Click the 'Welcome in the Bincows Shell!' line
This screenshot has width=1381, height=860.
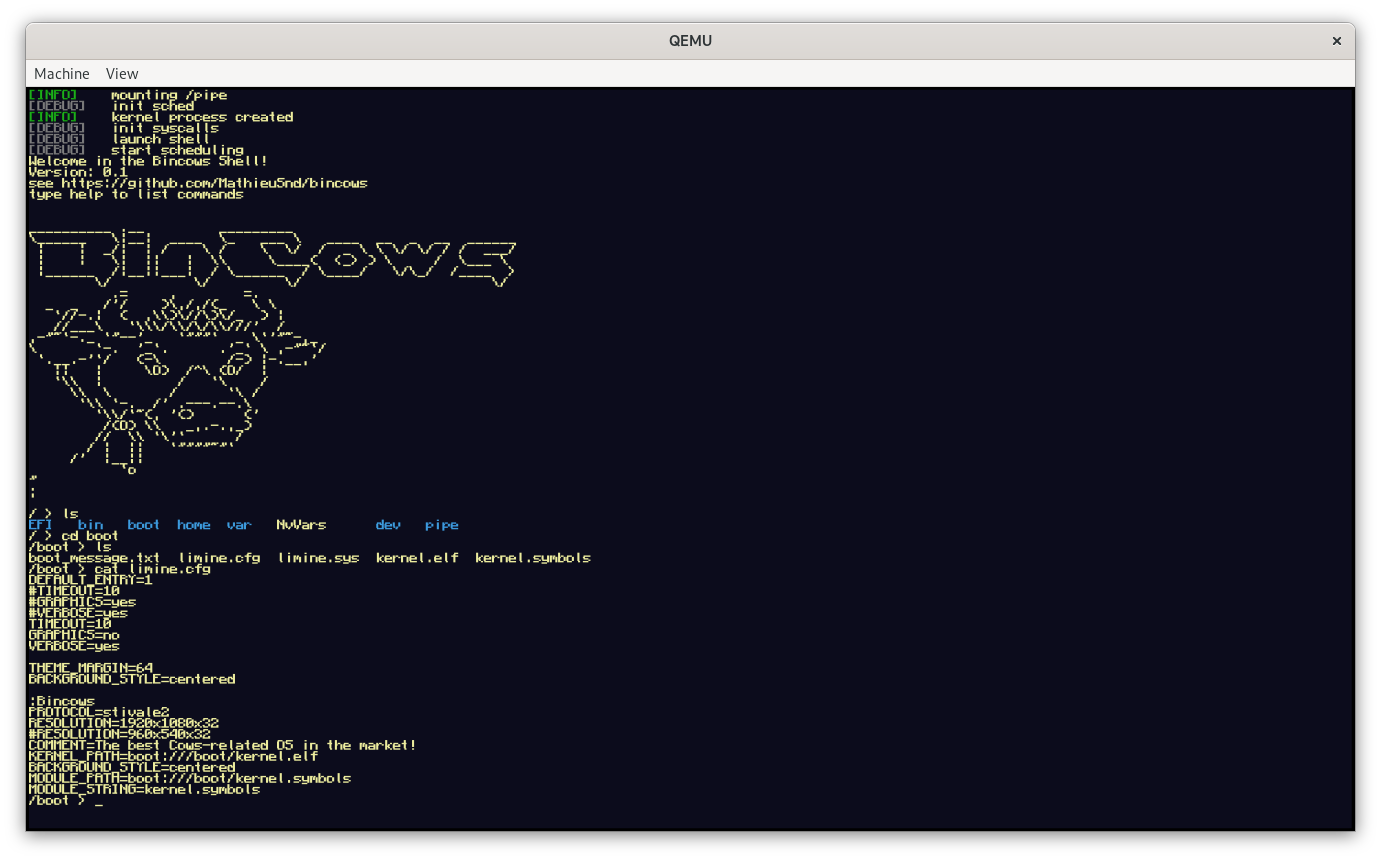pyautogui.click(x=149, y=161)
